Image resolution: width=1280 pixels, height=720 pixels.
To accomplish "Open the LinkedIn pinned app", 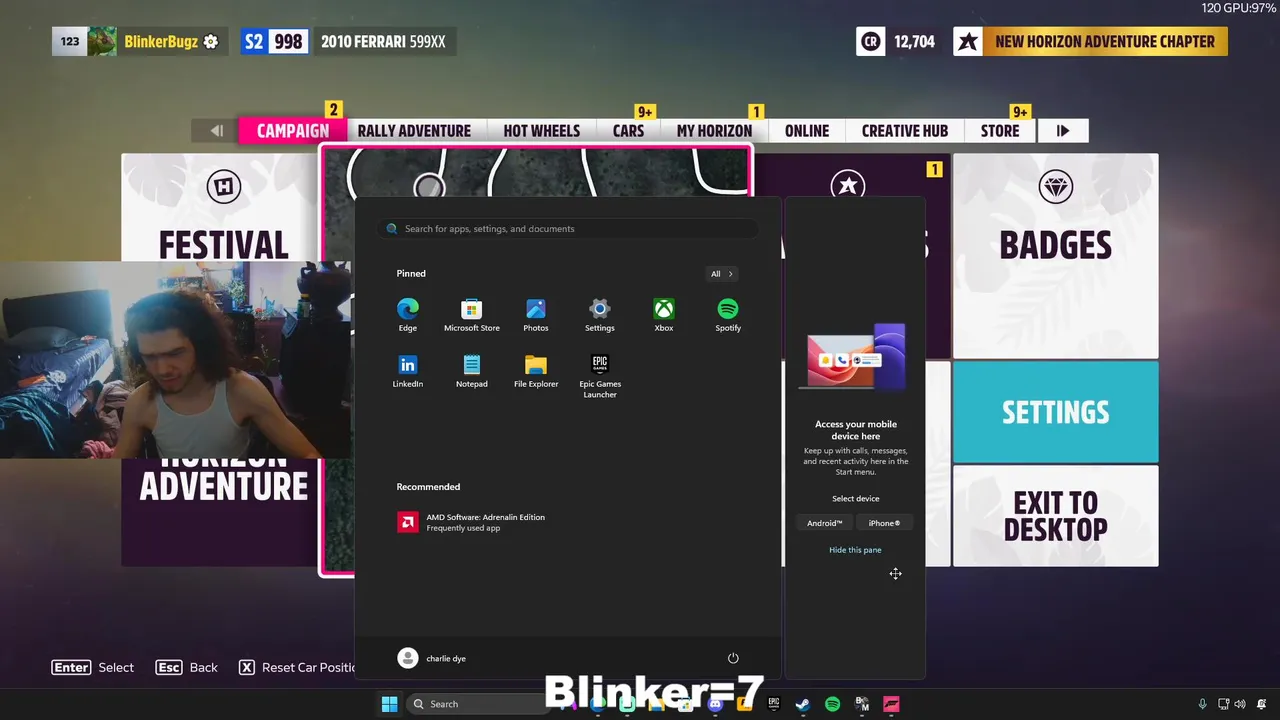I will pyautogui.click(x=407, y=370).
